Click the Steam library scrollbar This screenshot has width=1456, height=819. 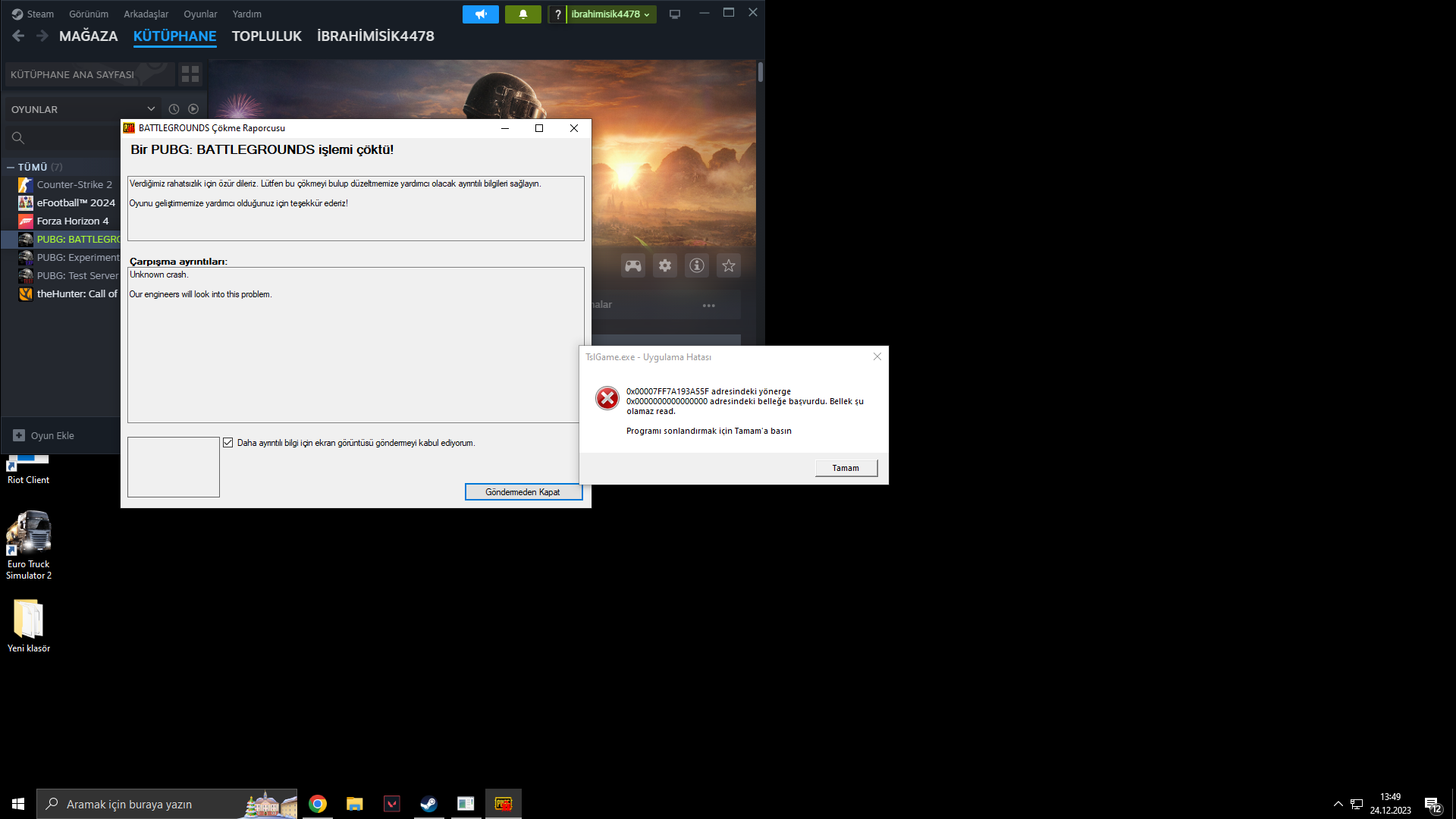(761, 72)
